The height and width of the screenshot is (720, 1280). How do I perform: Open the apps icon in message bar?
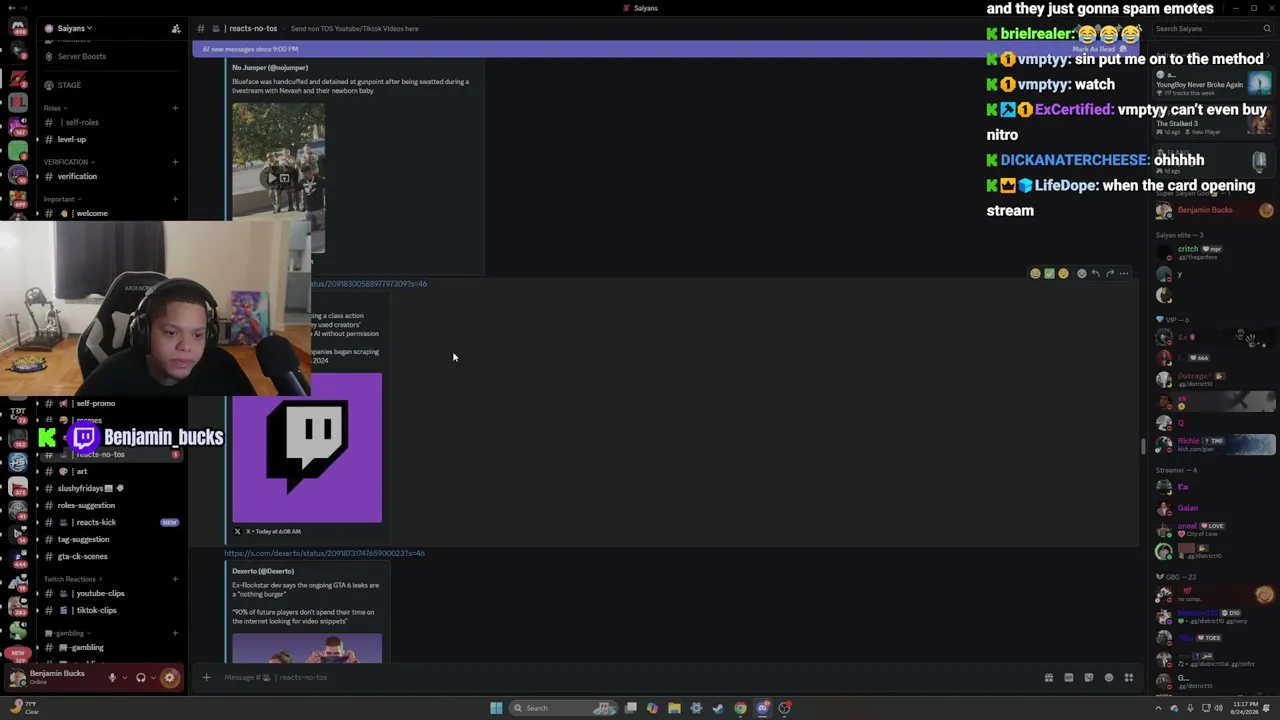1128,678
